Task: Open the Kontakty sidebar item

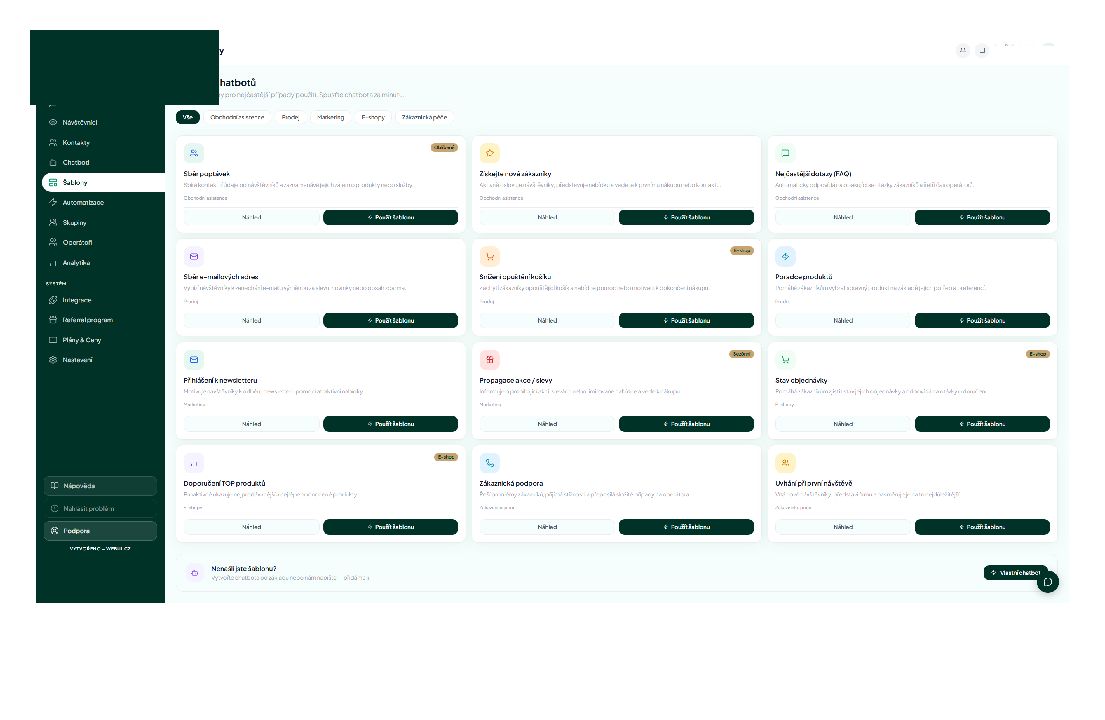Action: click(x=100, y=142)
